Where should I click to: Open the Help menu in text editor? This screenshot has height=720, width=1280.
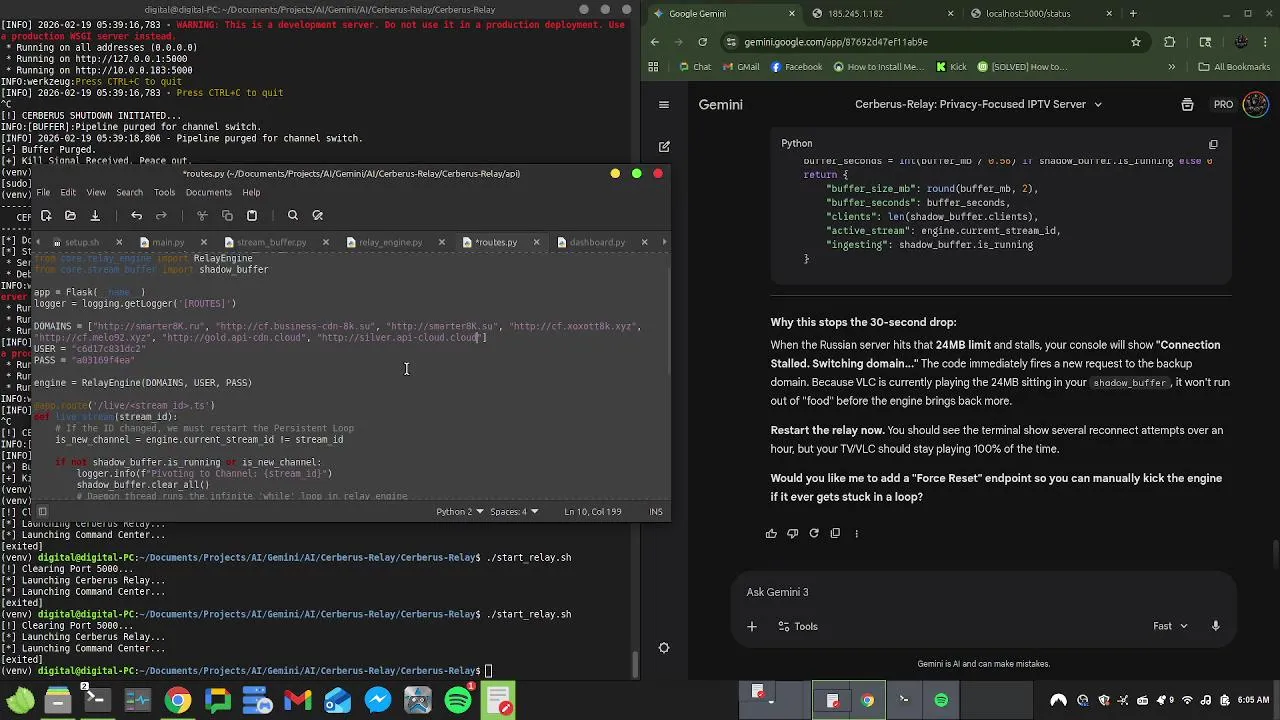(251, 192)
